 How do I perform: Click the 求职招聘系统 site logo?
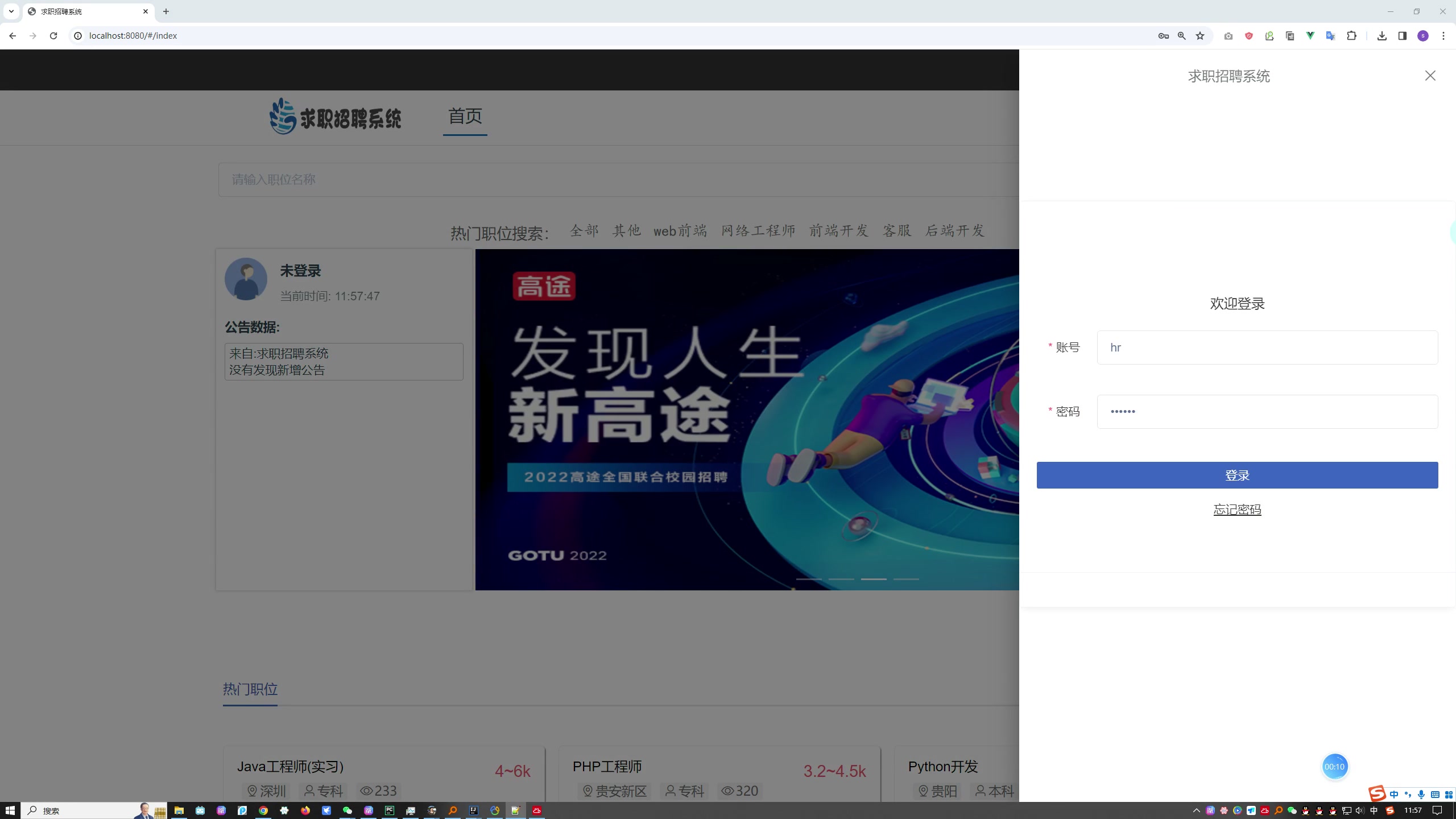336,116
